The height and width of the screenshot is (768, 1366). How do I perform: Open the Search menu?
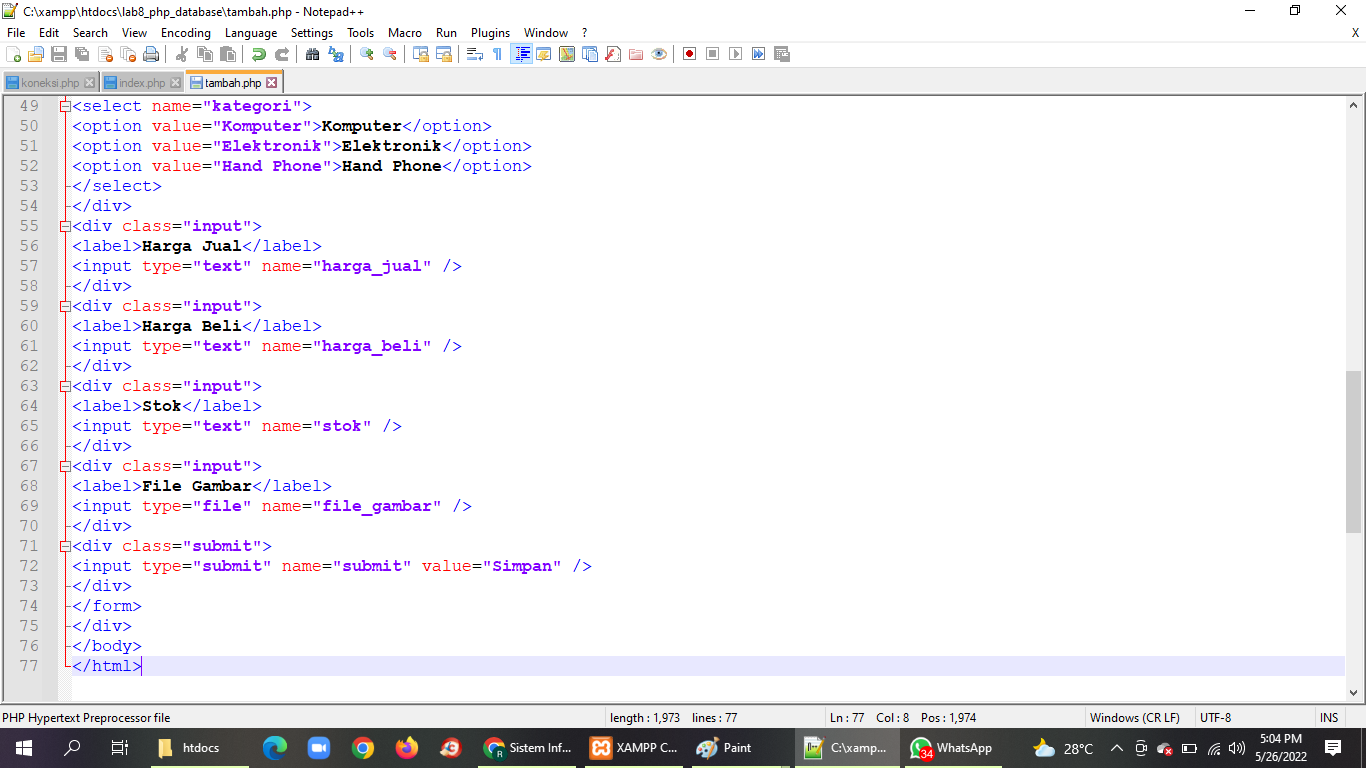tap(90, 32)
